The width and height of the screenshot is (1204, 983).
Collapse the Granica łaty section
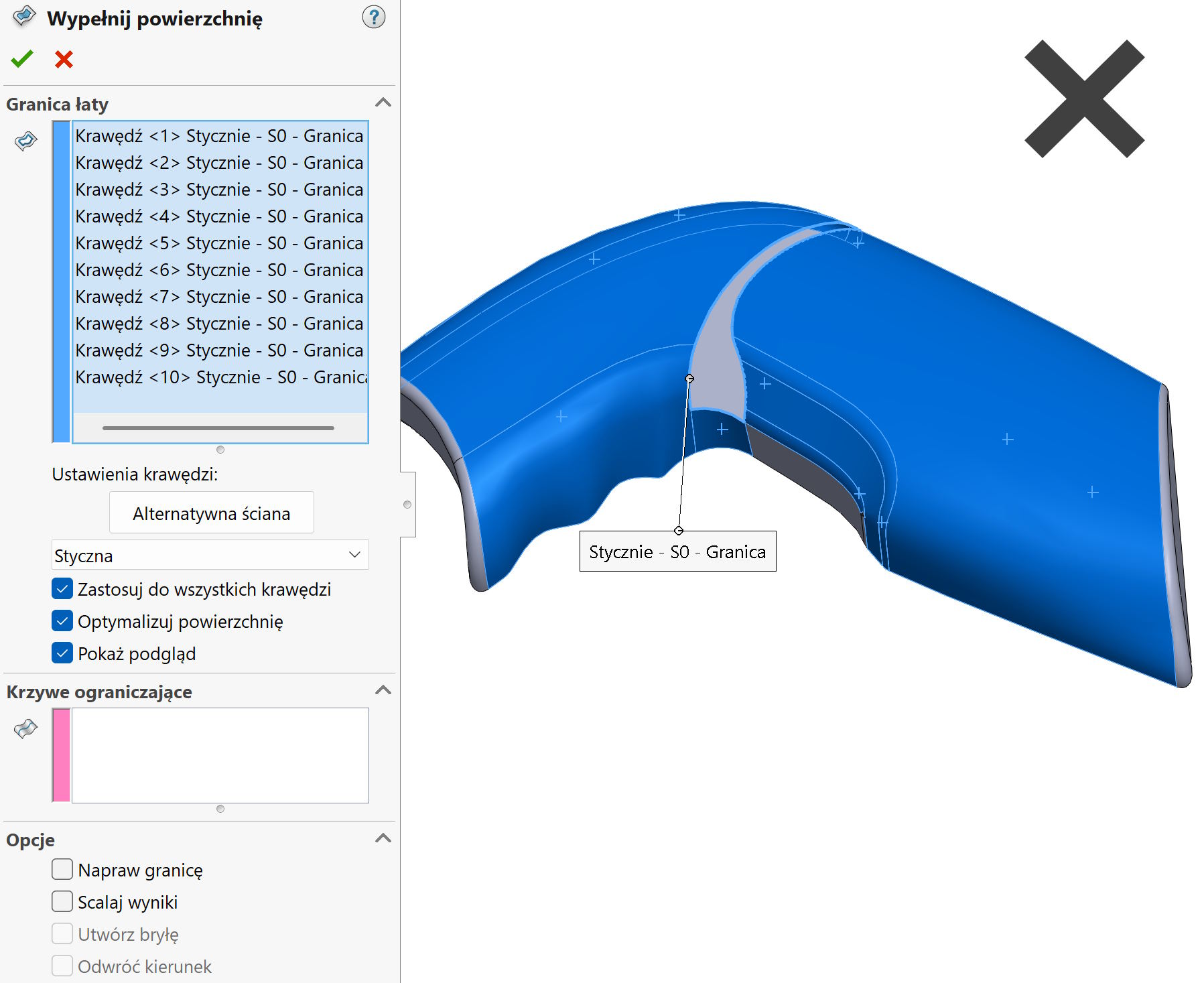tap(383, 103)
